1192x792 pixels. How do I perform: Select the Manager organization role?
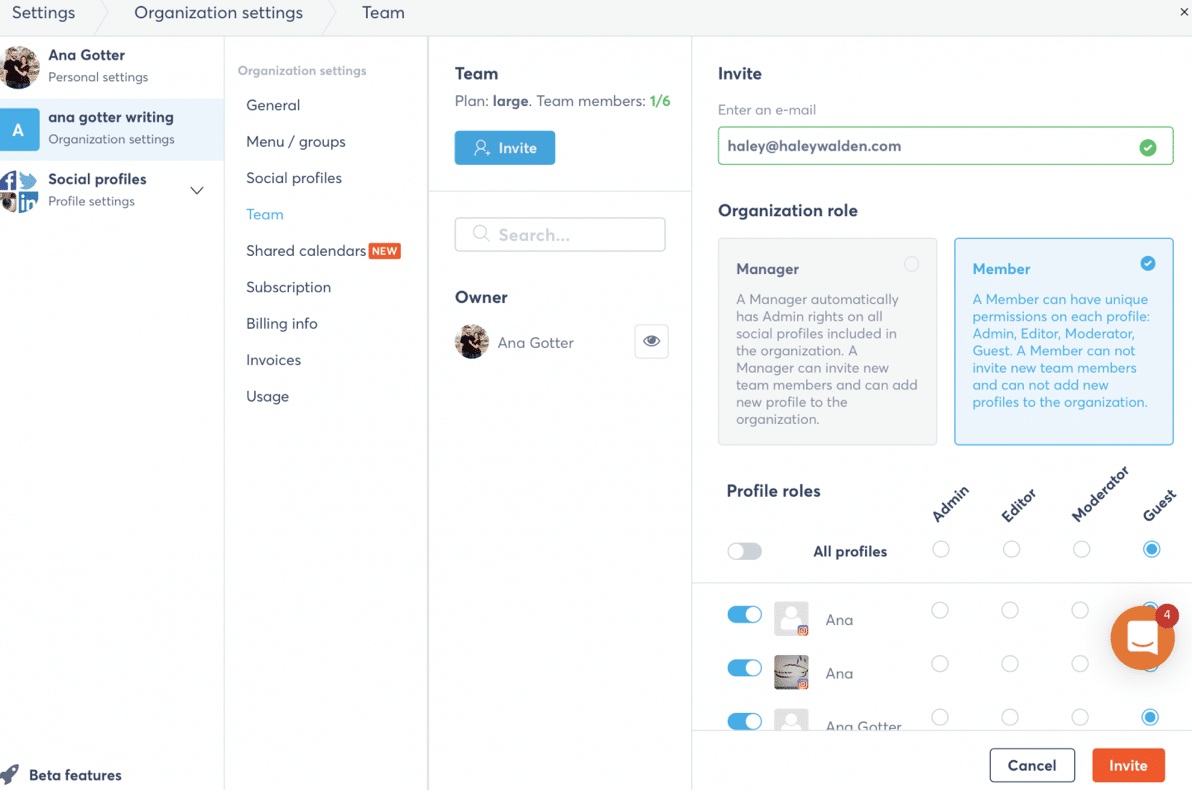click(x=827, y=341)
